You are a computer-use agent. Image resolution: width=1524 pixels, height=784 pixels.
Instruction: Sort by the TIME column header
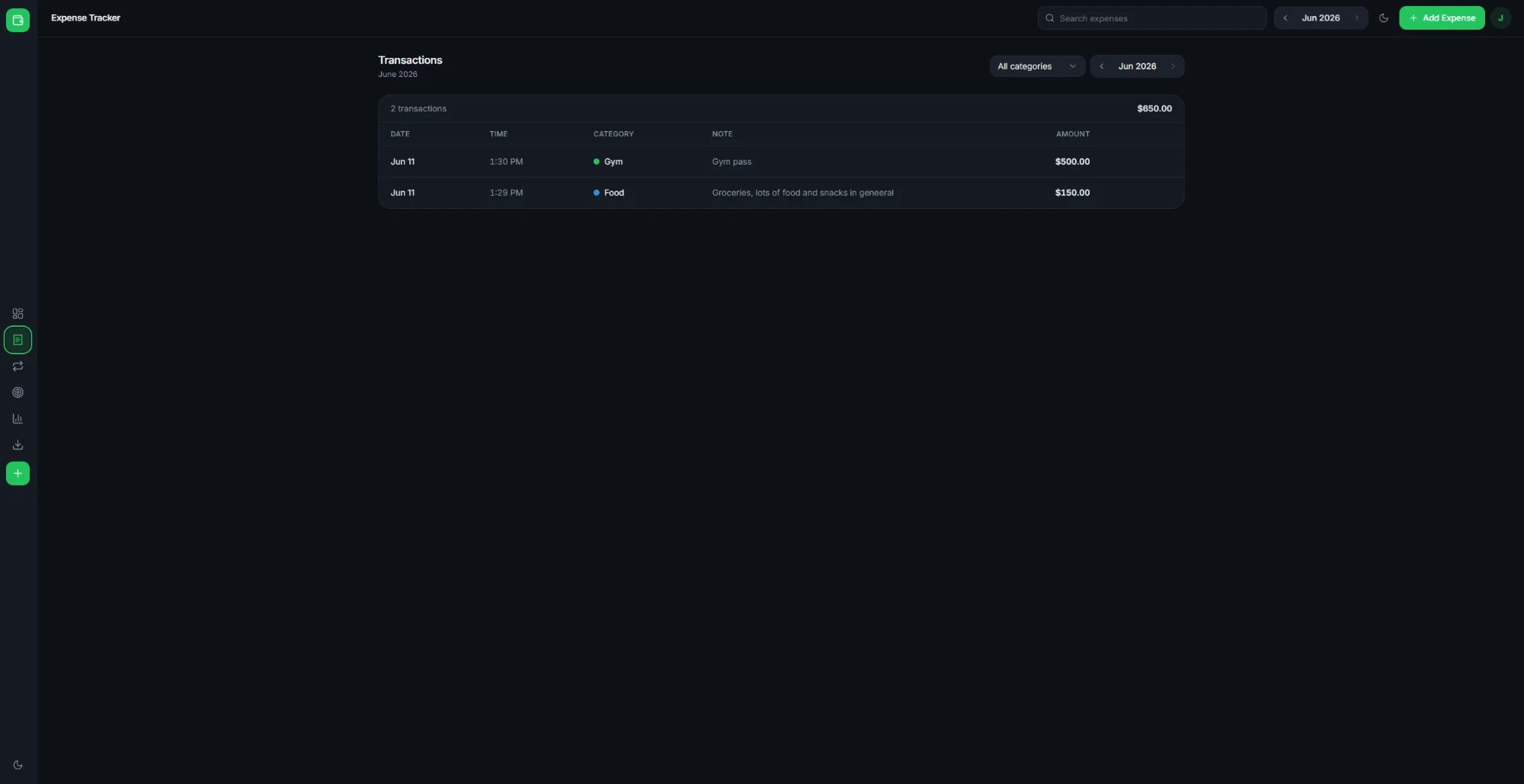coord(498,134)
